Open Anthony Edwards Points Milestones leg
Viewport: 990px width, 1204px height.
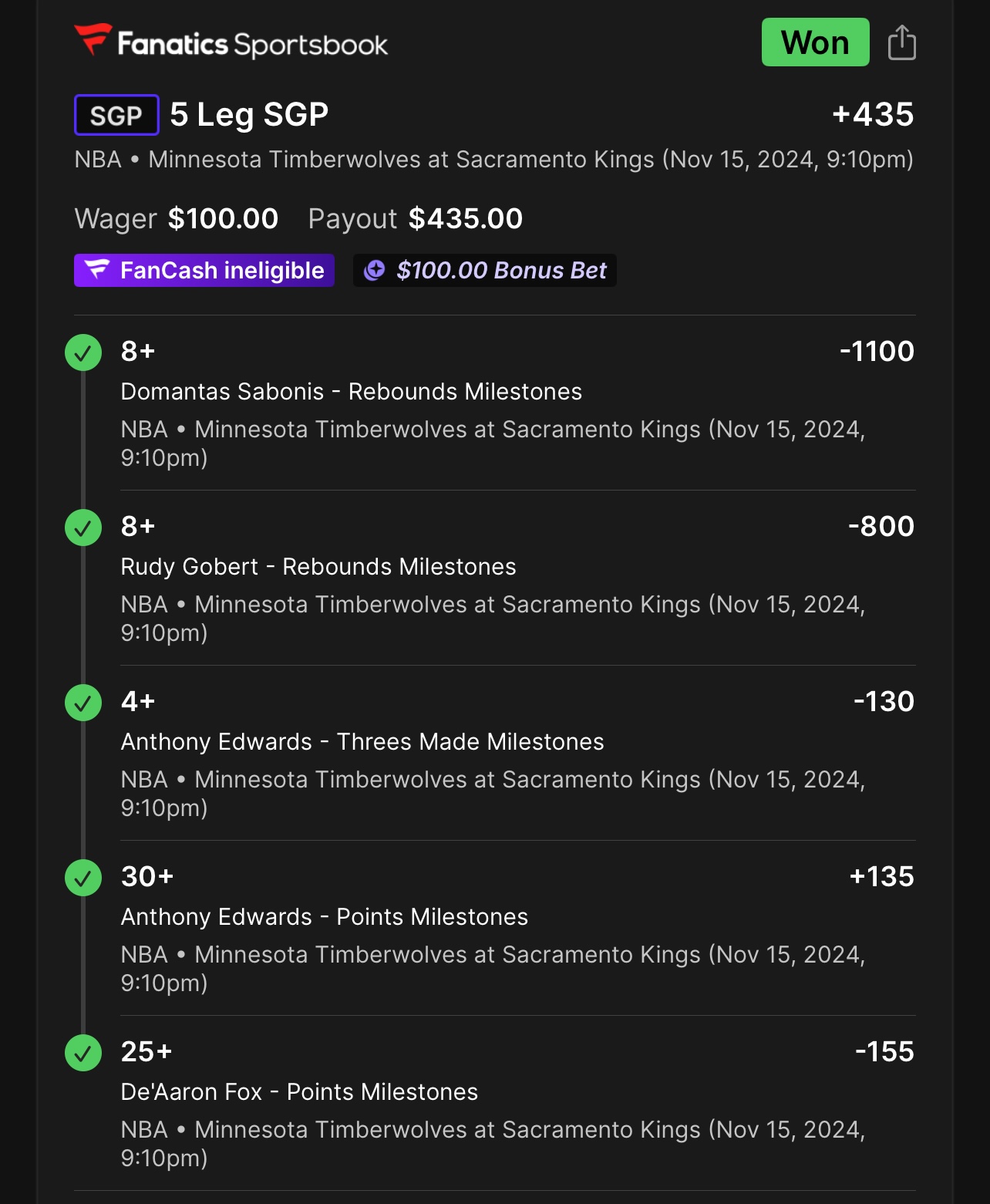point(324,917)
